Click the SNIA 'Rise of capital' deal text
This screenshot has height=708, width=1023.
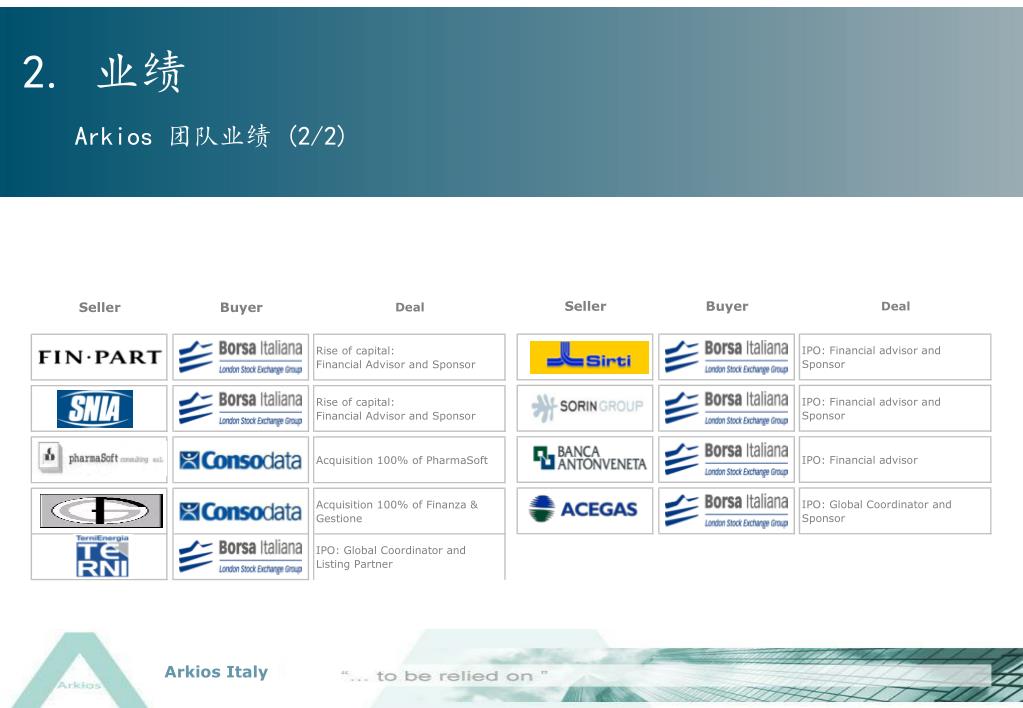[x=395, y=409]
